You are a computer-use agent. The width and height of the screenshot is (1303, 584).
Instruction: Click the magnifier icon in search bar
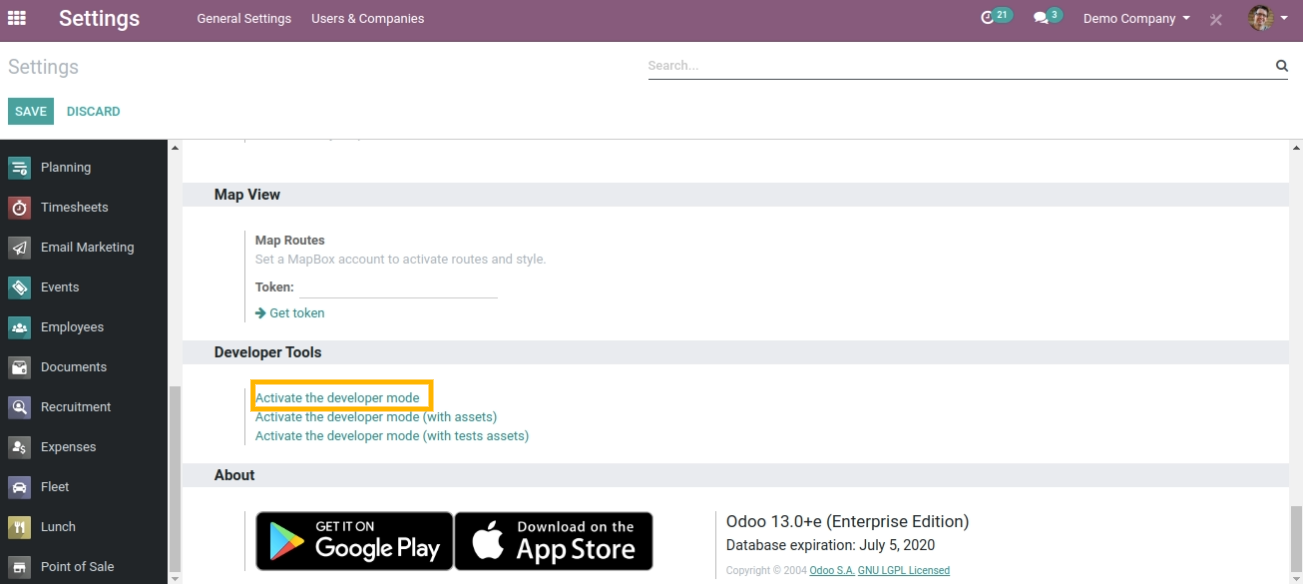tap(1281, 66)
